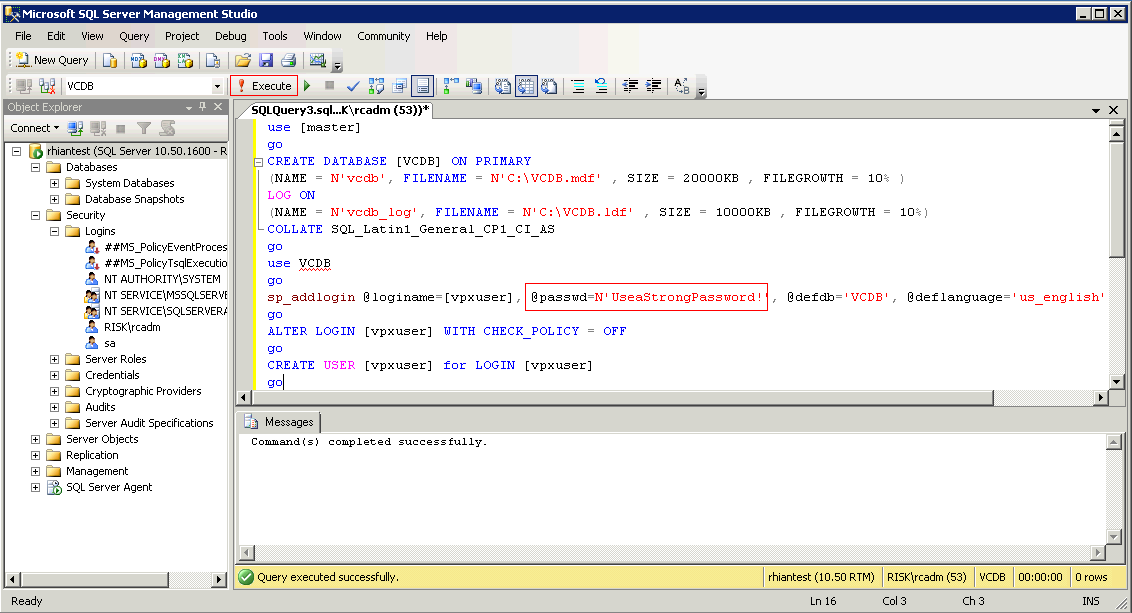The height and width of the screenshot is (613, 1132).
Task: Toggle Auto Hide pin on Object Explorer
Action: pyautogui.click(x=203, y=107)
